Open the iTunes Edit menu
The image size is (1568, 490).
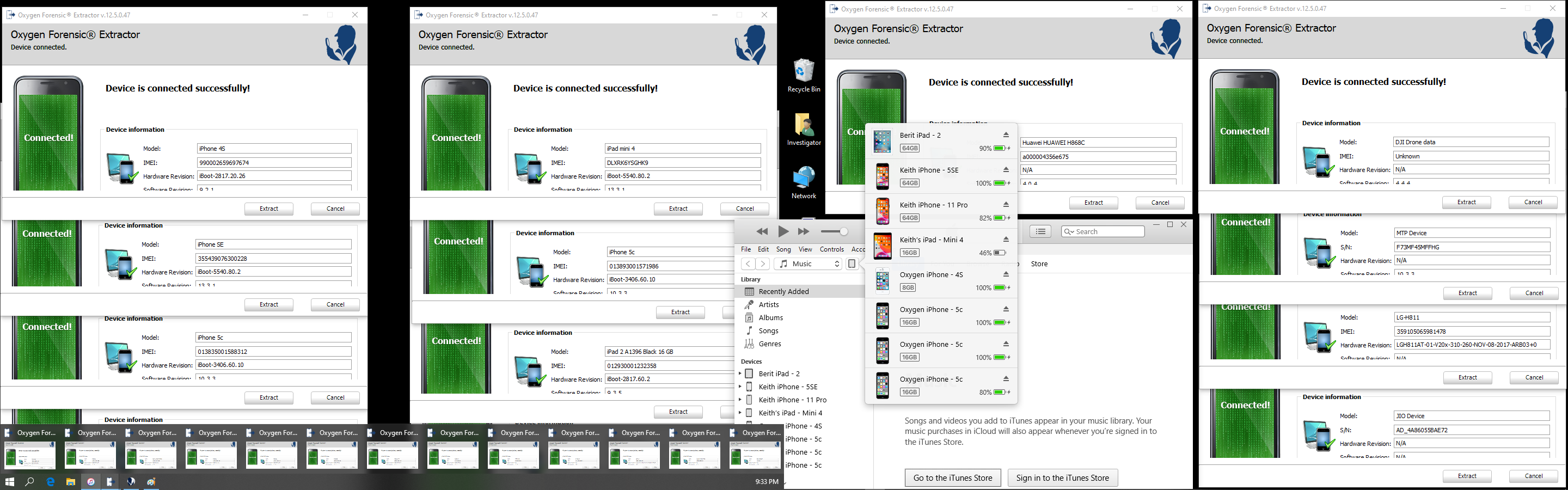763,249
